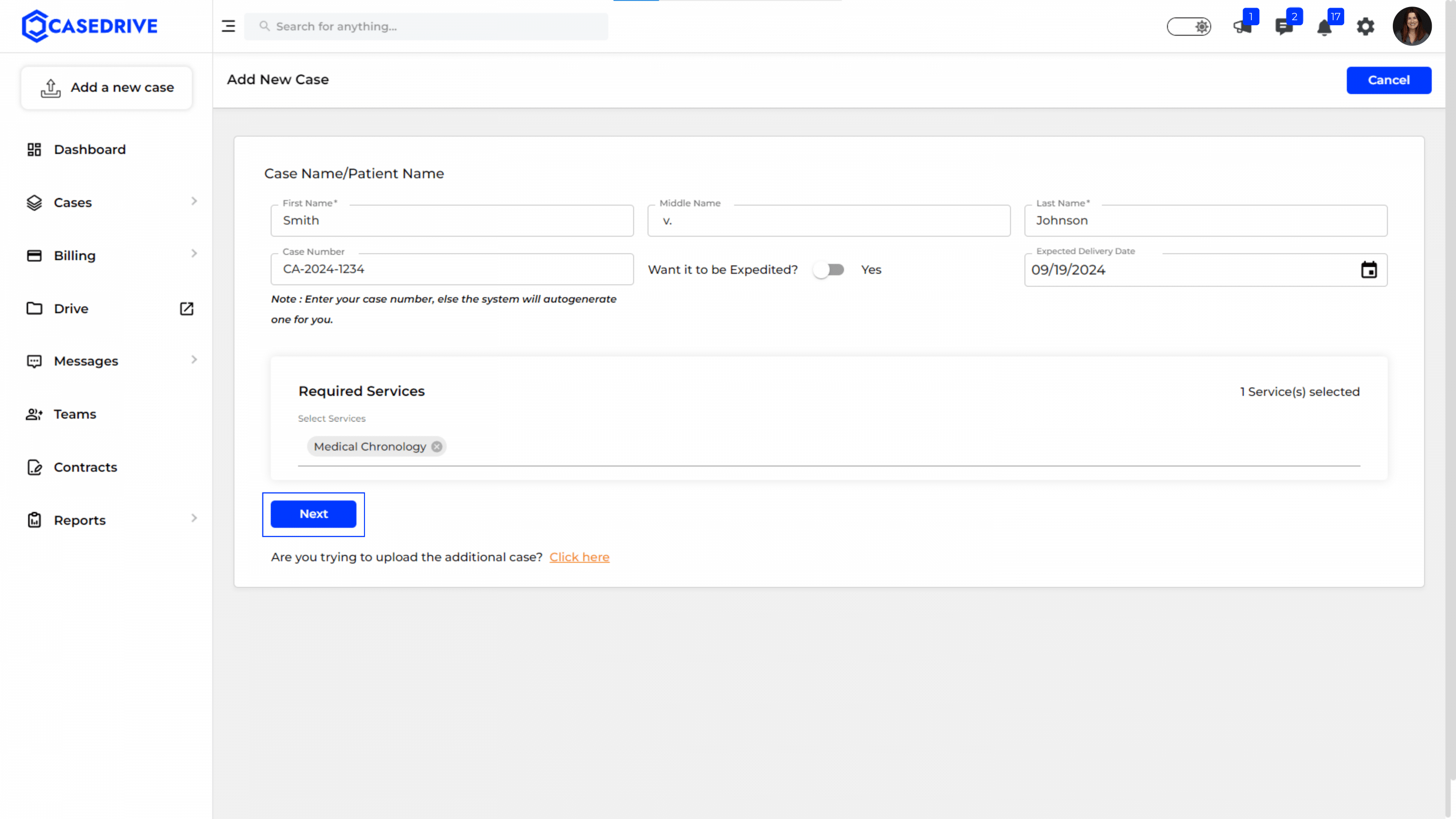Click the Contracts document icon

(x=34, y=468)
